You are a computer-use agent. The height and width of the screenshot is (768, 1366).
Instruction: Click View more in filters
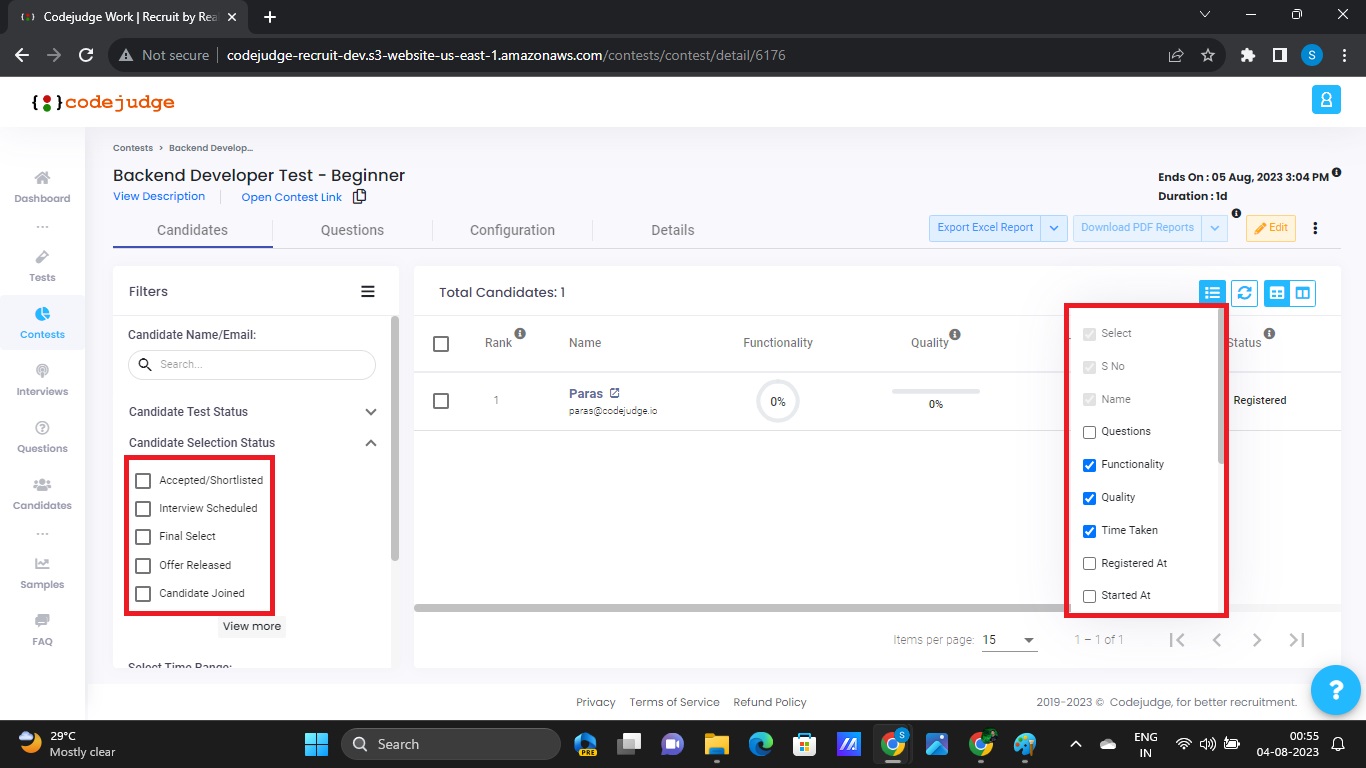pyautogui.click(x=252, y=626)
